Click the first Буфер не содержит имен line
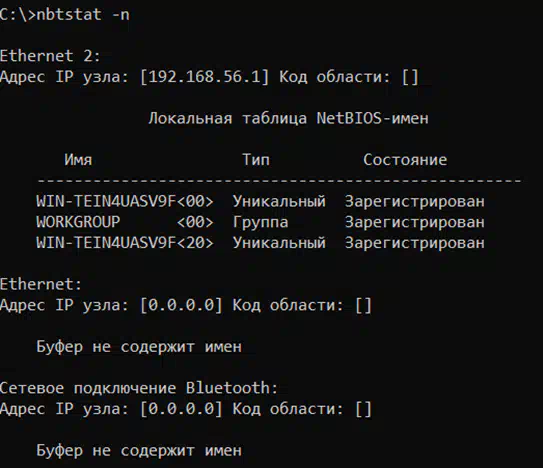The height and width of the screenshot is (468, 543). (139, 347)
